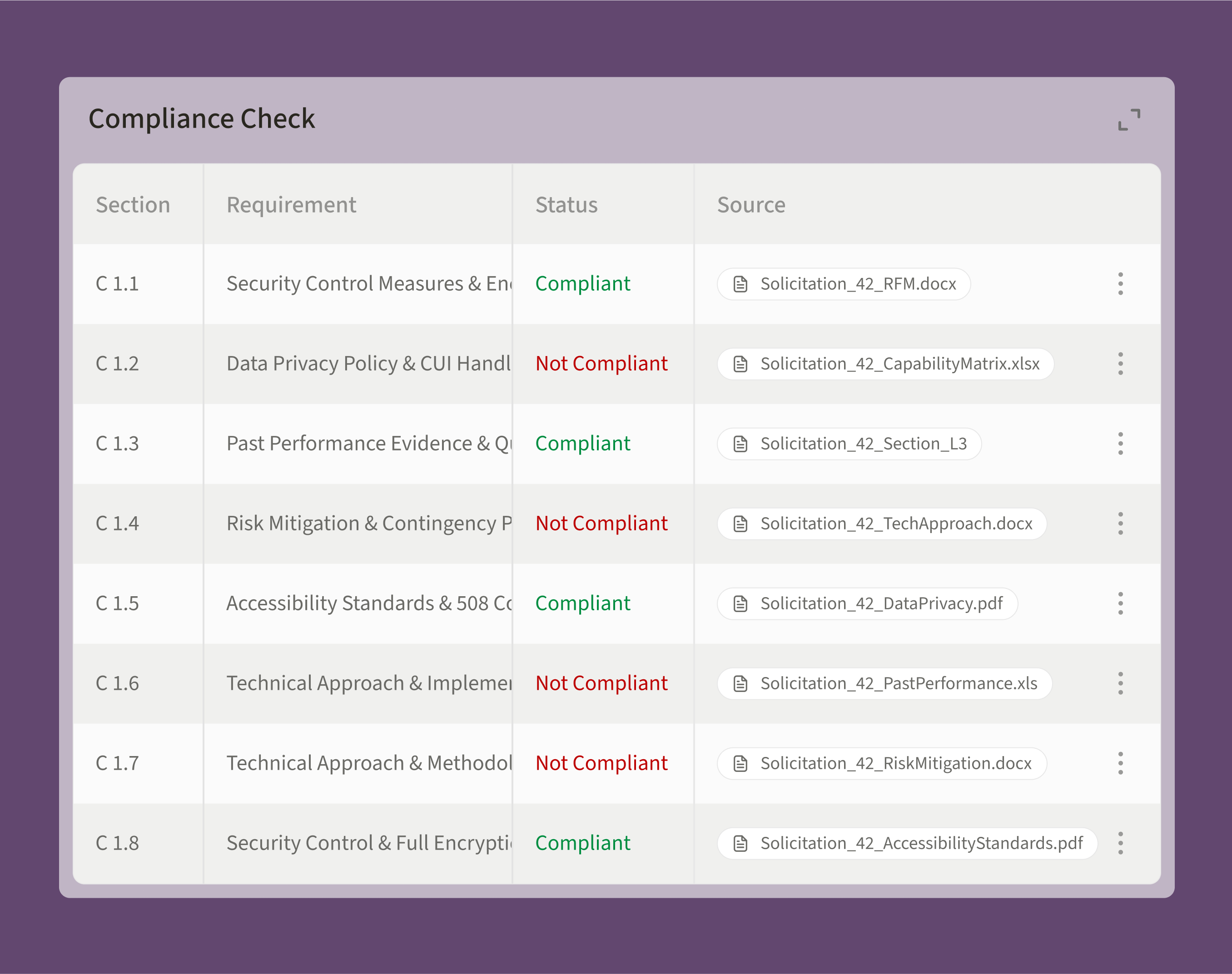The width and height of the screenshot is (1232, 974).
Task: Open the Solicitation_42_CapabilityMatrix.xlsx source chip
Action: point(885,364)
